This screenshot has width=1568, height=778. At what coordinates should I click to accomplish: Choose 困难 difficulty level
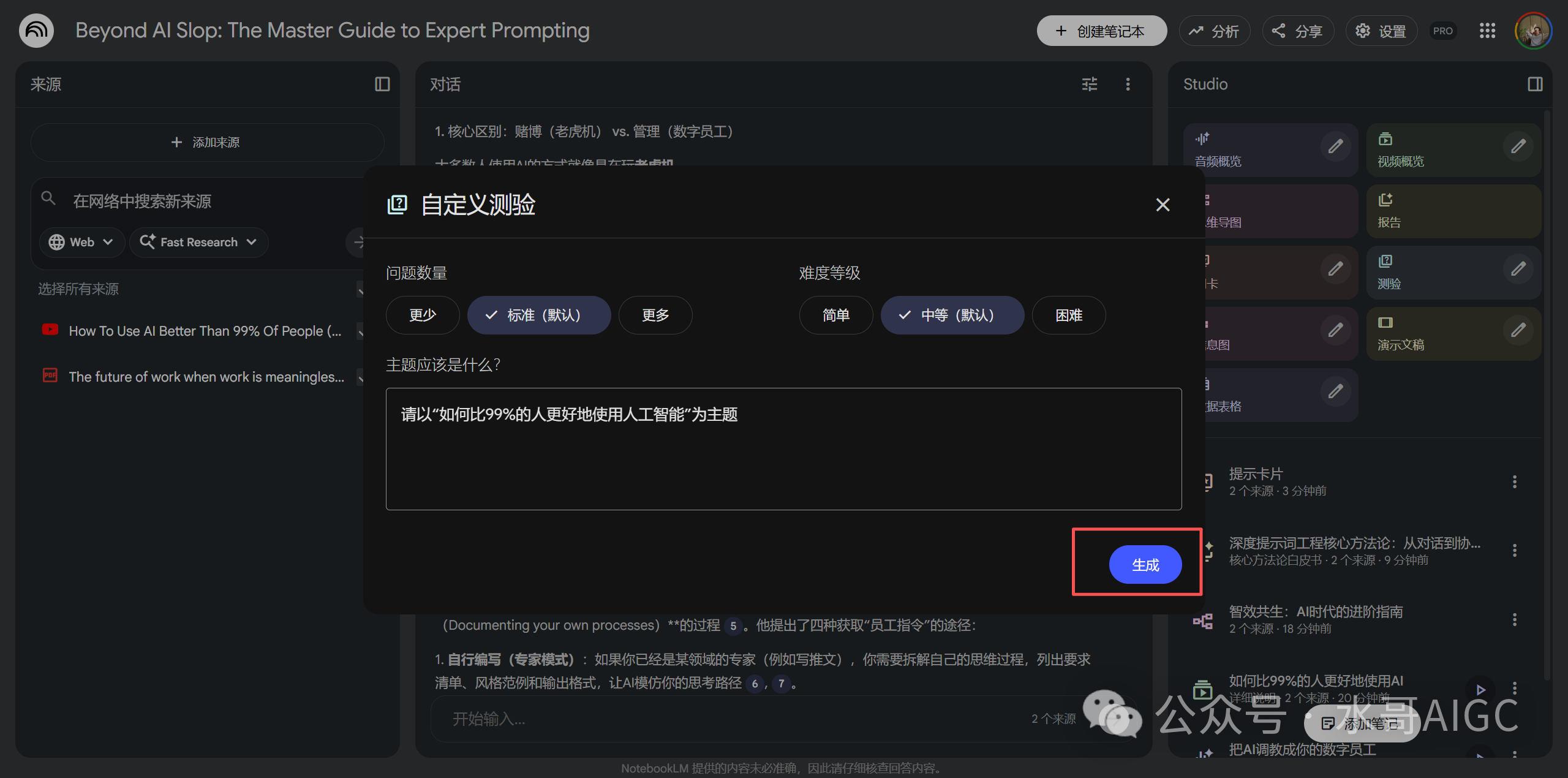tap(1069, 315)
